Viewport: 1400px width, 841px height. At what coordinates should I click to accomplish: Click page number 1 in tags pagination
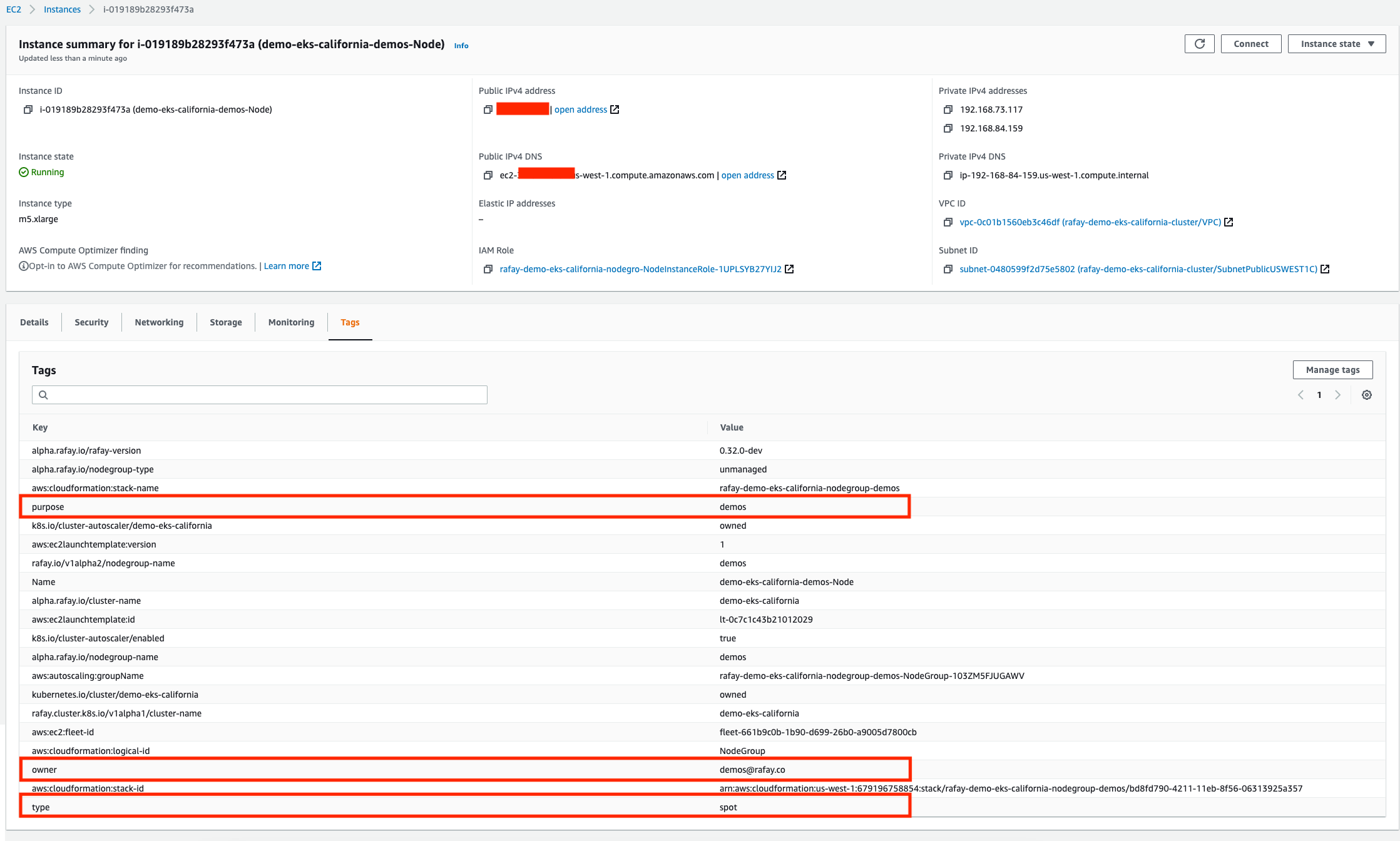coord(1319,395)
